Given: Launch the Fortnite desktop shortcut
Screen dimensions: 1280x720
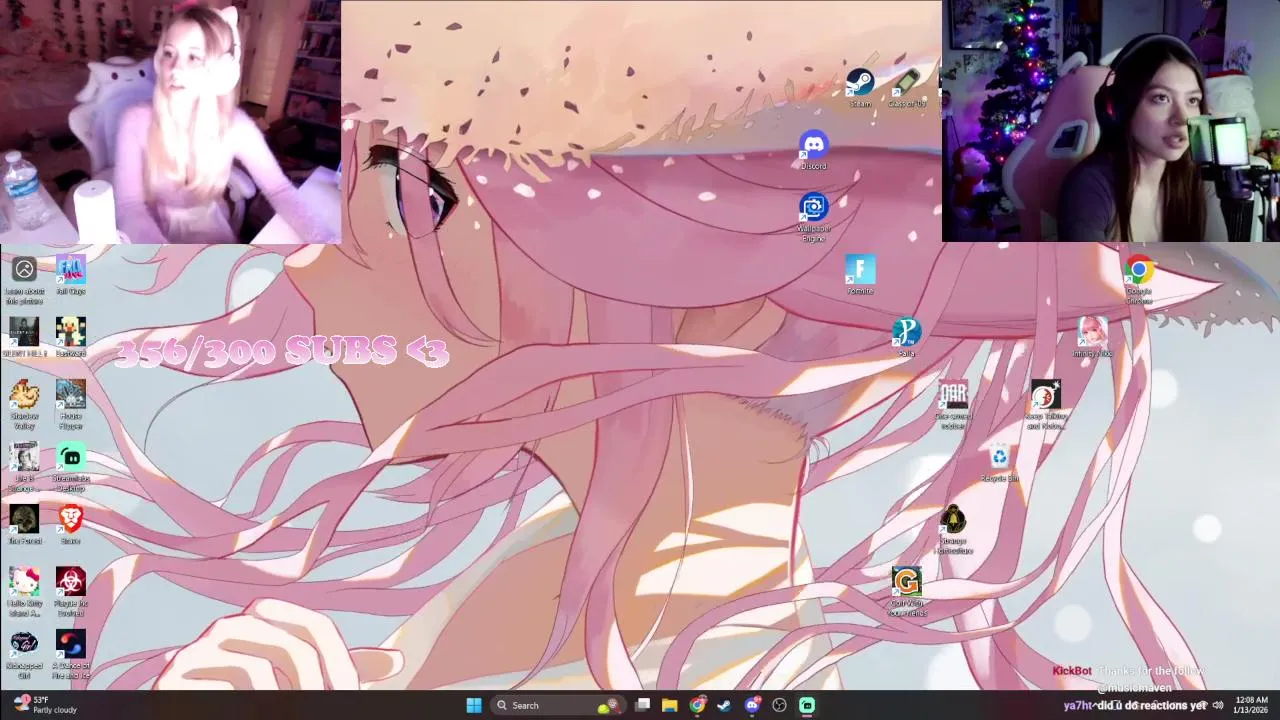Looking at the screenshot, I should point(860,275).
